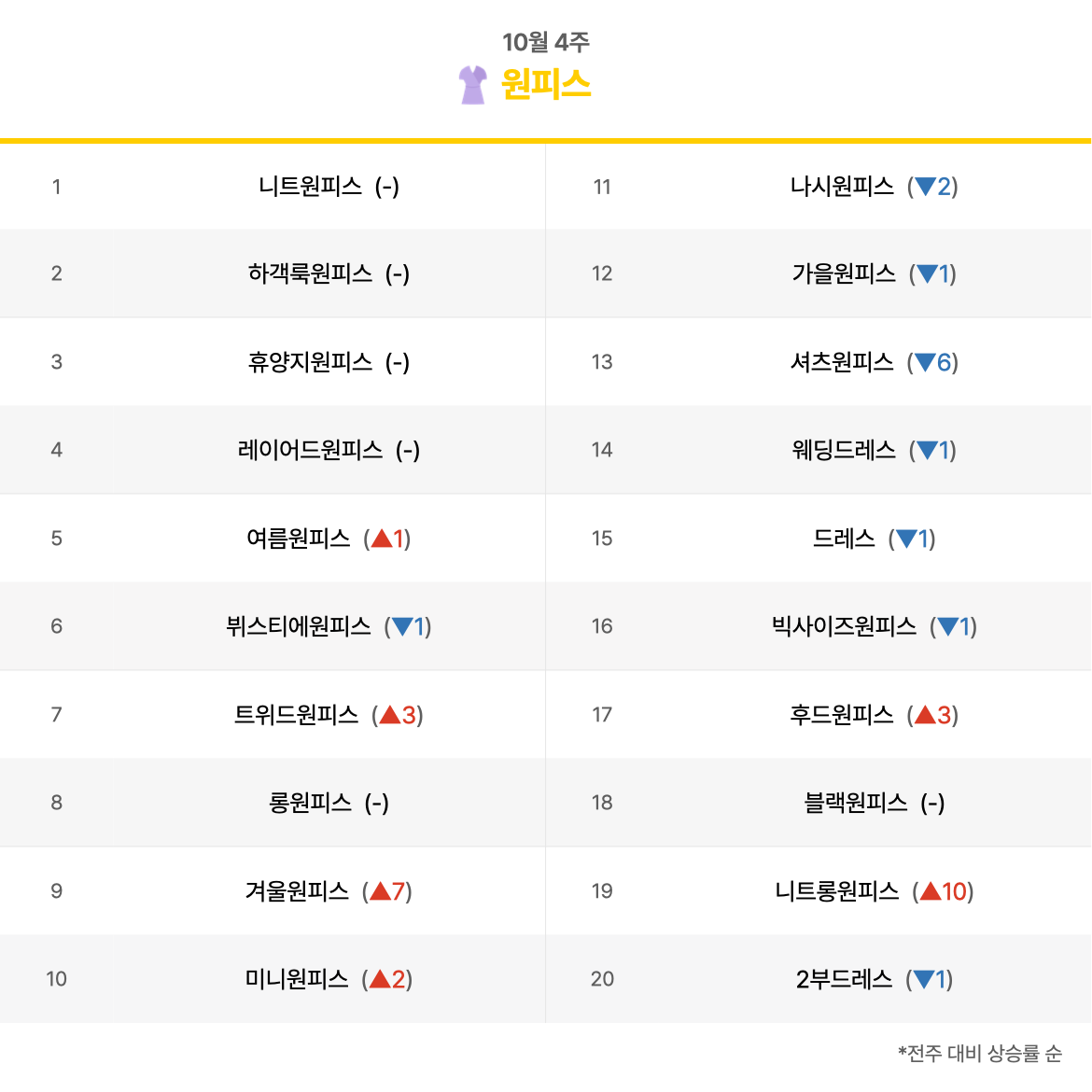
Task: Click the 전주 대비 상승률 순 footnote
Action: pyautogui.click(x=980, y=1054)
